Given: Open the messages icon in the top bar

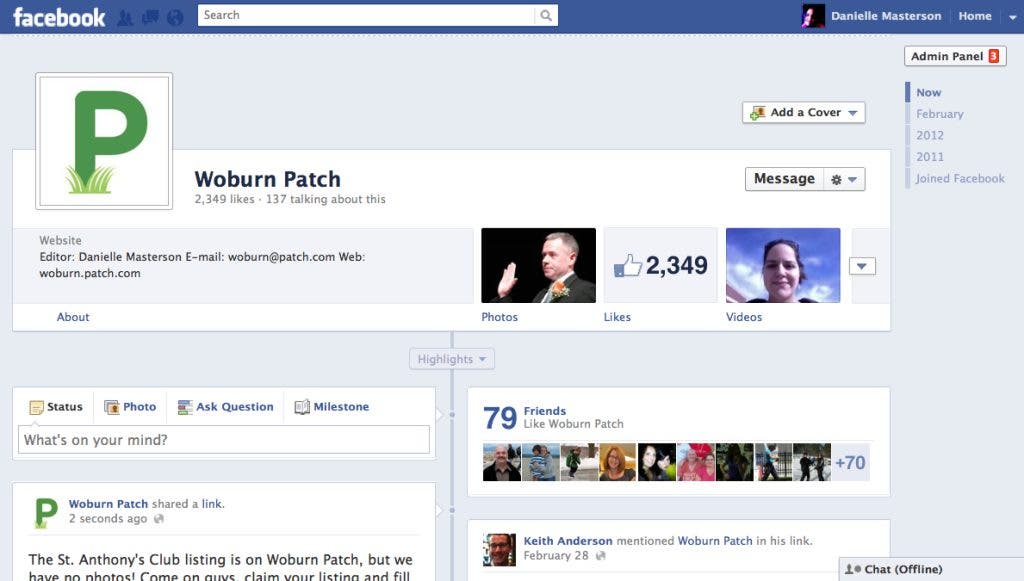Looking at the screenshot, I should (150, 17).
